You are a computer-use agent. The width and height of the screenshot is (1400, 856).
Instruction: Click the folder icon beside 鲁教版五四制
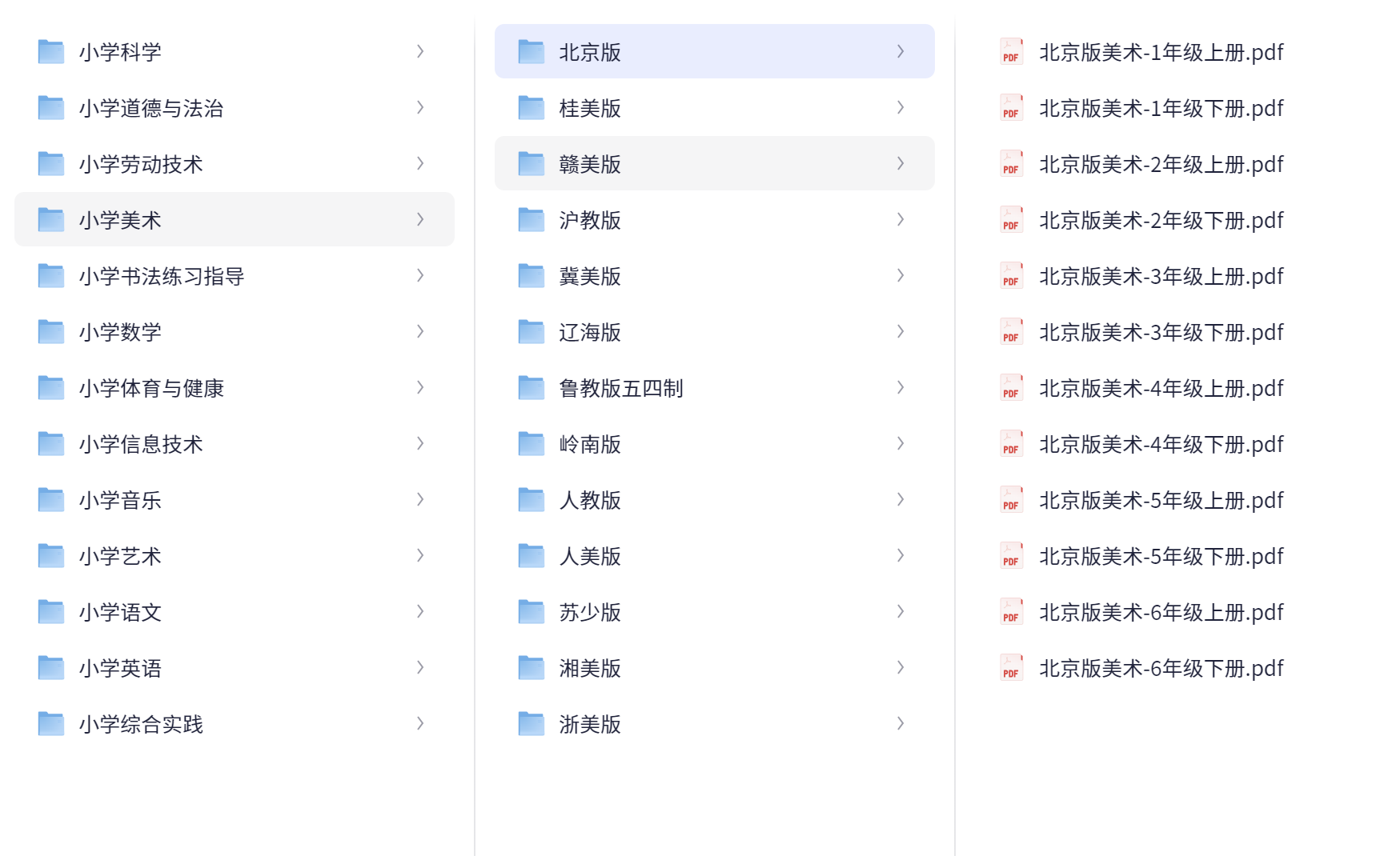(x=532, y=387)
